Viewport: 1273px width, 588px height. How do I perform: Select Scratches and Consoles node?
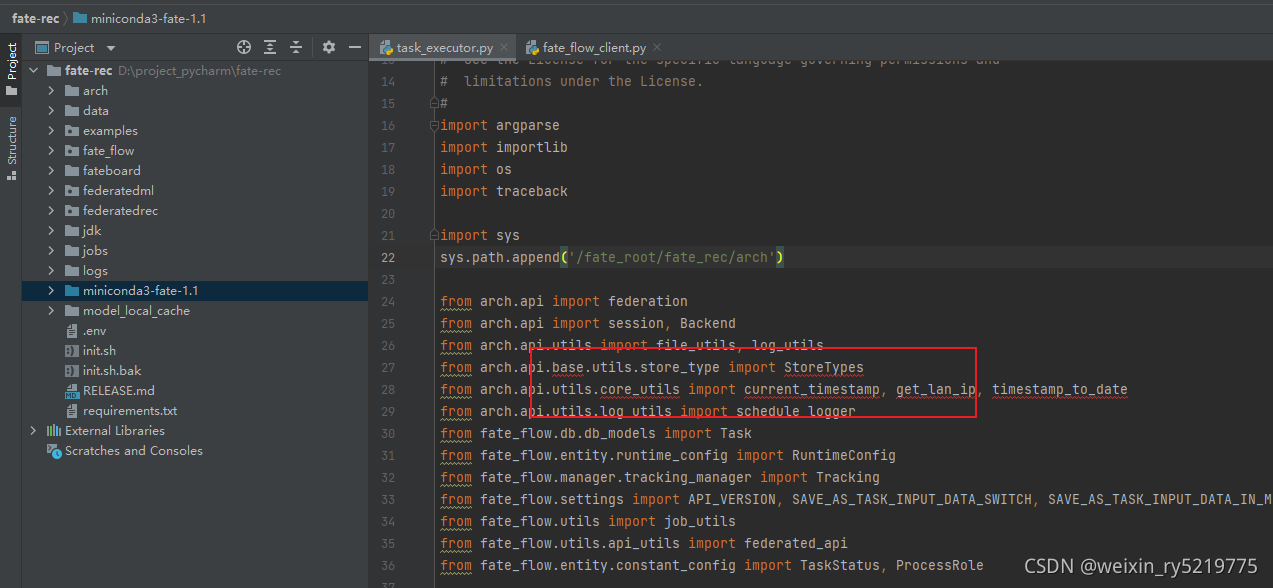tap(133, 451)
